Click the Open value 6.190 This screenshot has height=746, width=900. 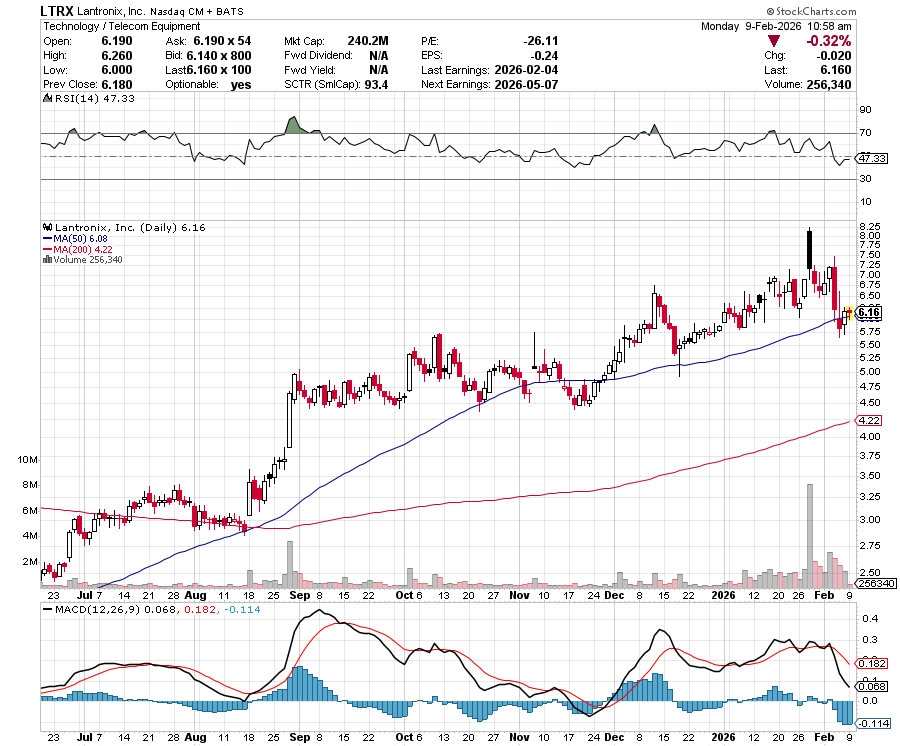(117, 41)
